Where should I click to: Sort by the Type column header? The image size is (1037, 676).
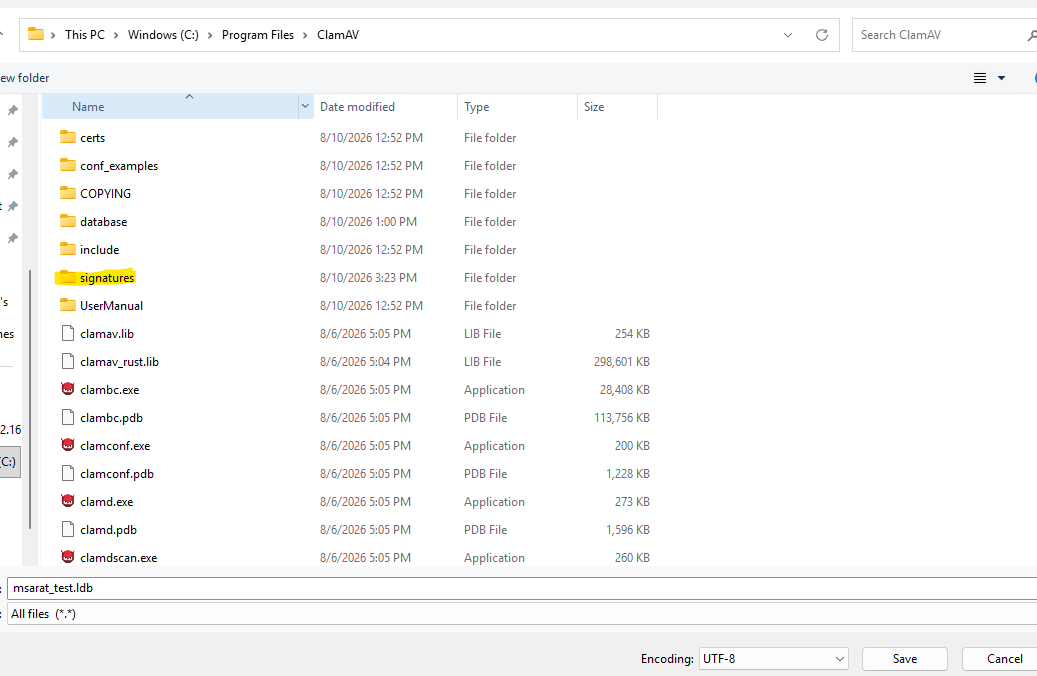(x=517, y=106)
